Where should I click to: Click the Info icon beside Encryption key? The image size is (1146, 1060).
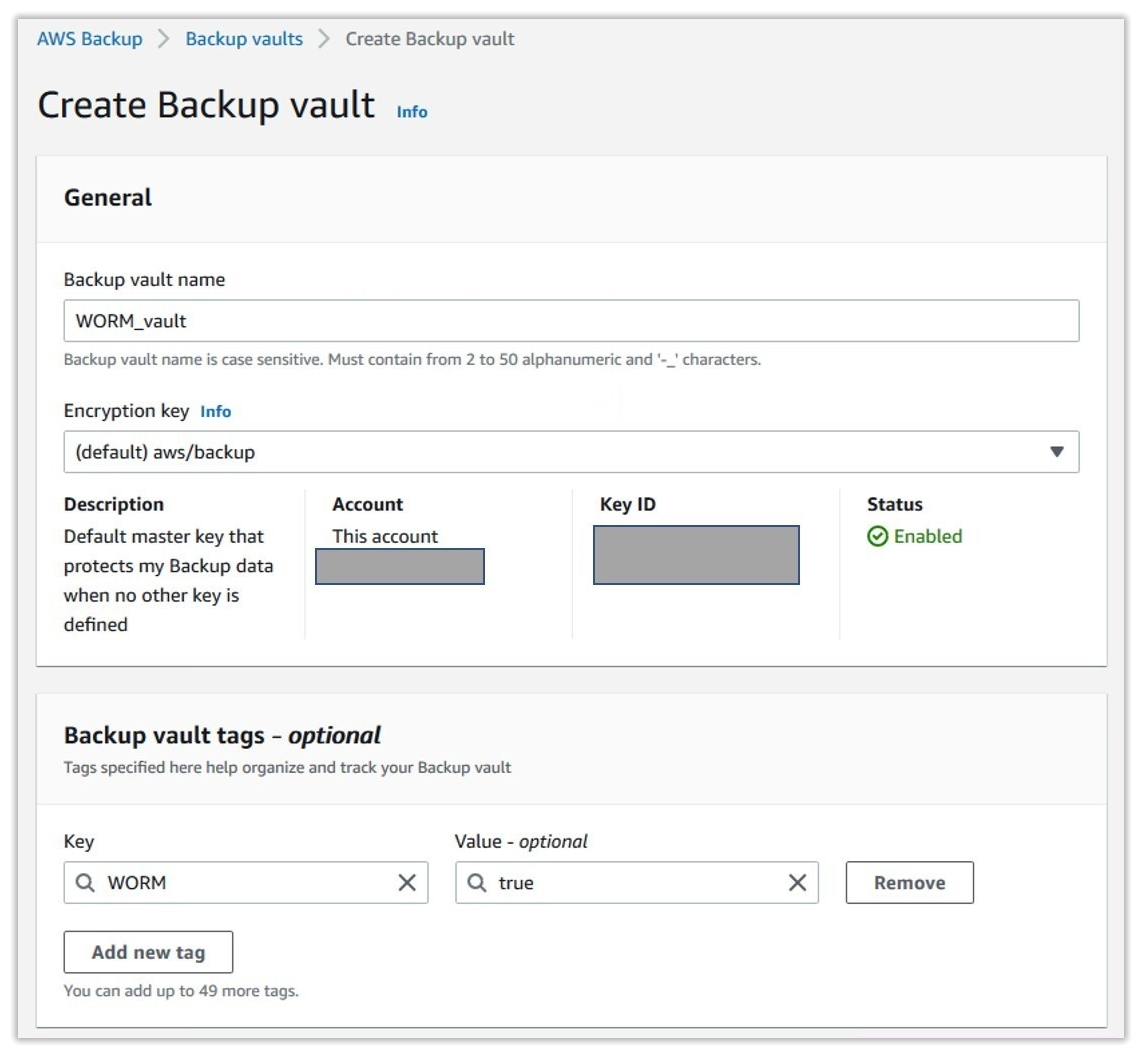click(x=216, y=411)
